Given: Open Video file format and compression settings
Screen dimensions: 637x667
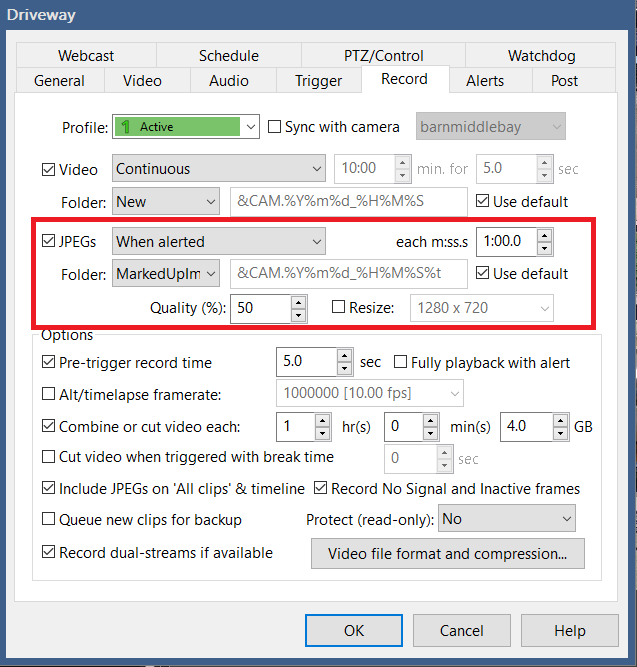Looking at the screenshot, I should point(448,553).
